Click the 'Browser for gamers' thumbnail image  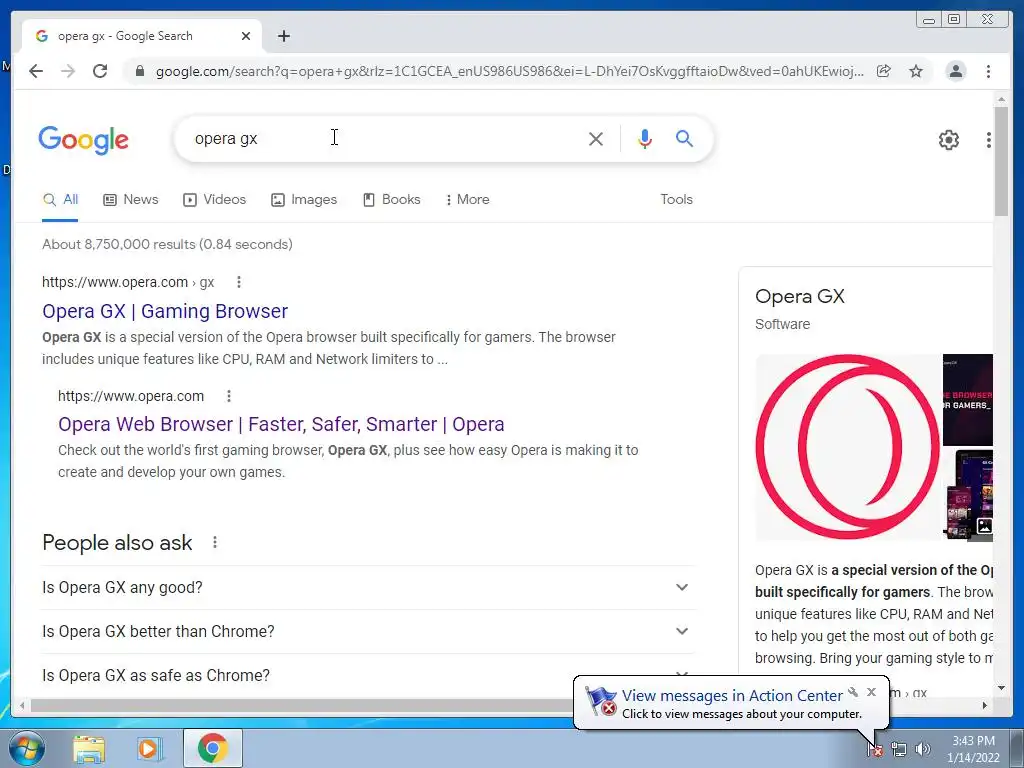(x=968, y=399)
